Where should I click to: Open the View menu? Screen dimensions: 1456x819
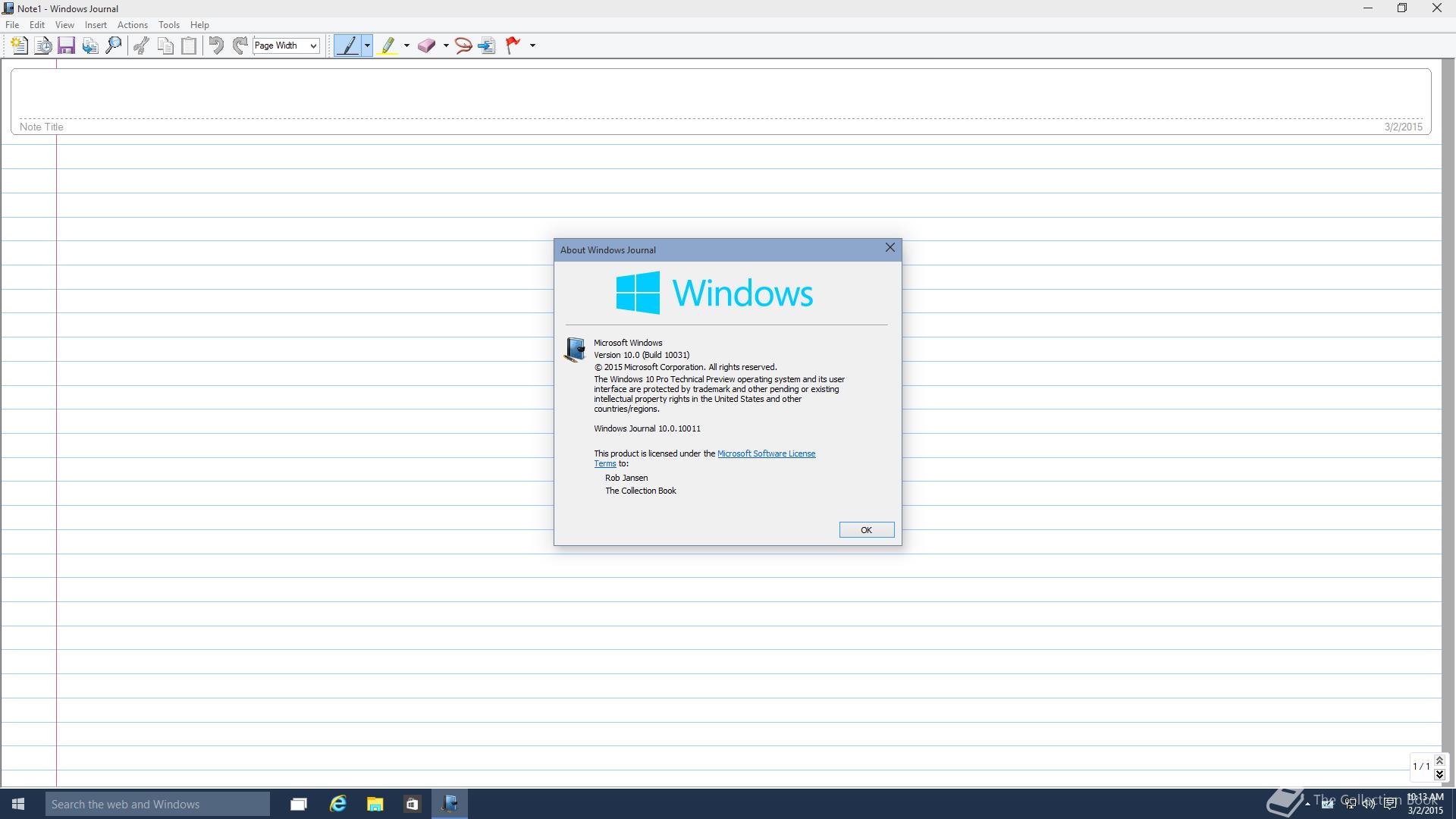[x=64, y=25]
